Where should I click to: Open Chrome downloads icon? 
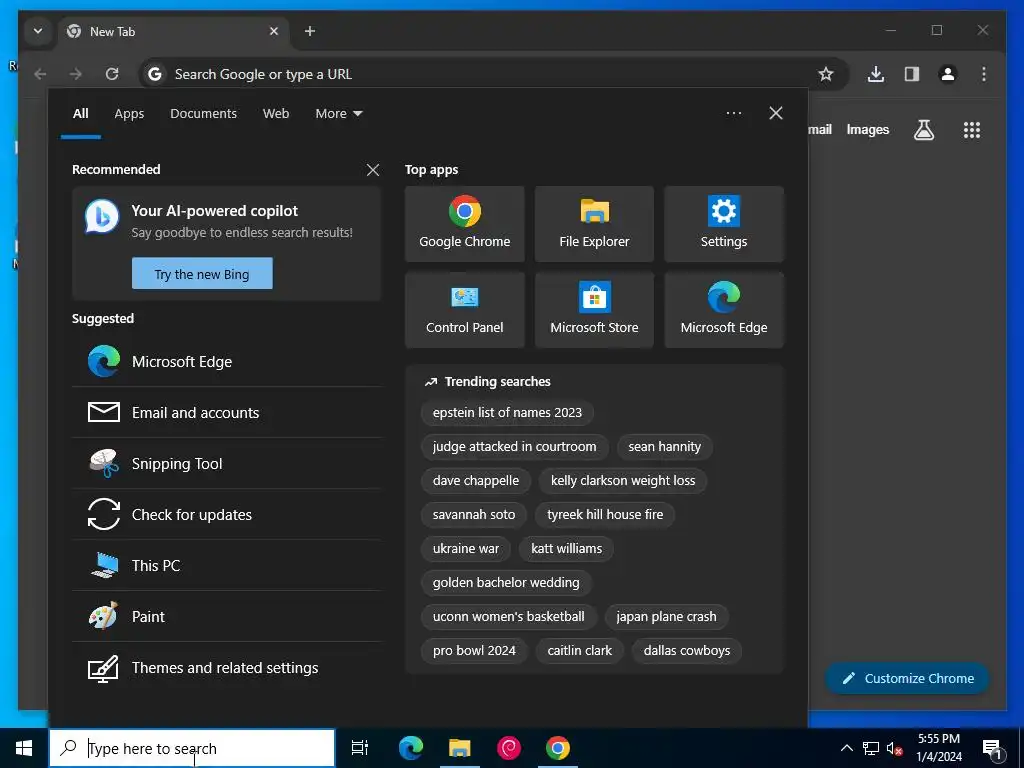pyautogui.click(x=876, y=74)
